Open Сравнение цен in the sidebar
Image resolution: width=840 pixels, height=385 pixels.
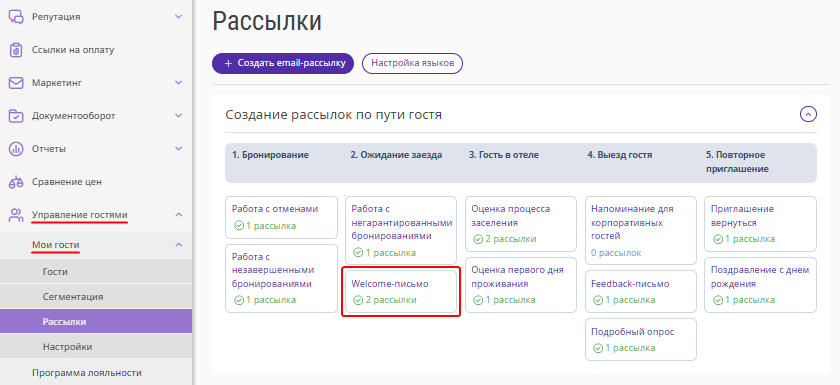[x=66, y=182]
